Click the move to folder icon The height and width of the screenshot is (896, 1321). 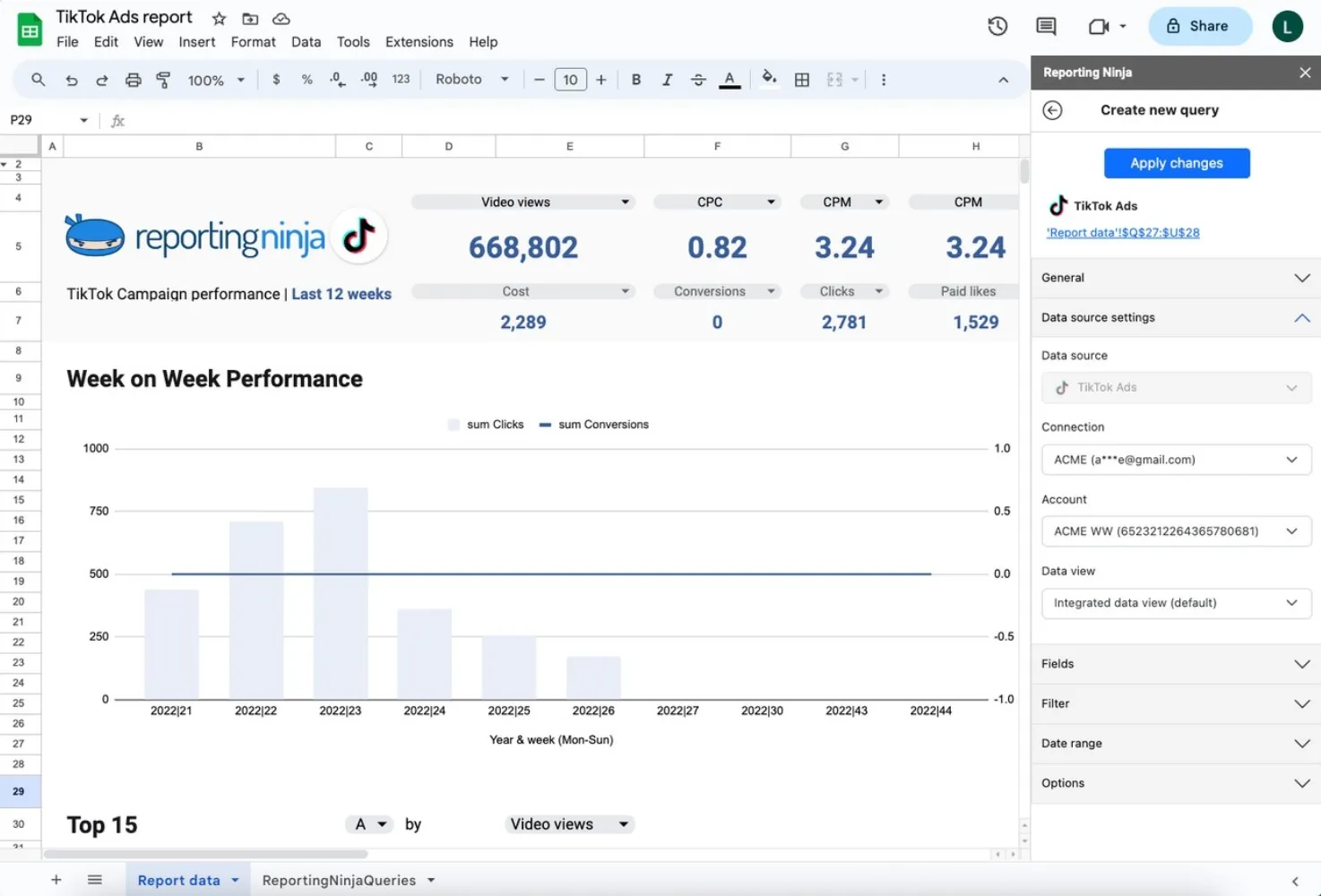pyautogui.click(x=250, y=19)
